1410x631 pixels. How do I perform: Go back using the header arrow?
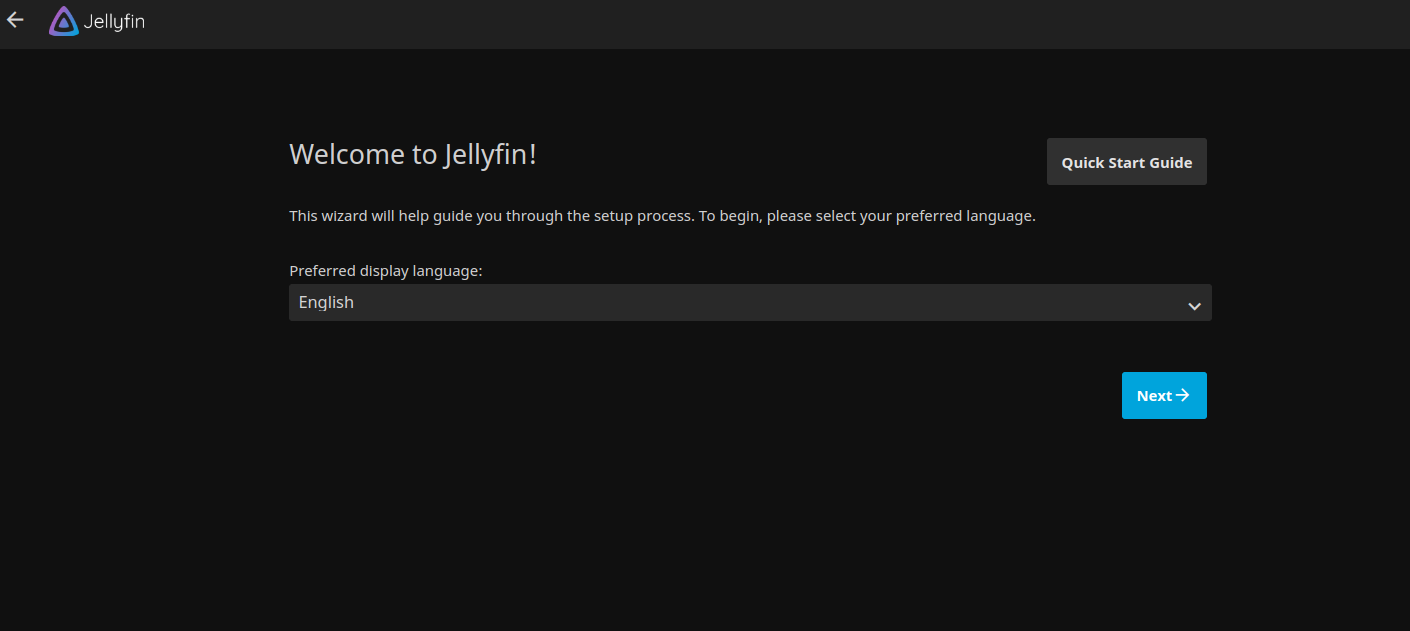coord(15,20)
